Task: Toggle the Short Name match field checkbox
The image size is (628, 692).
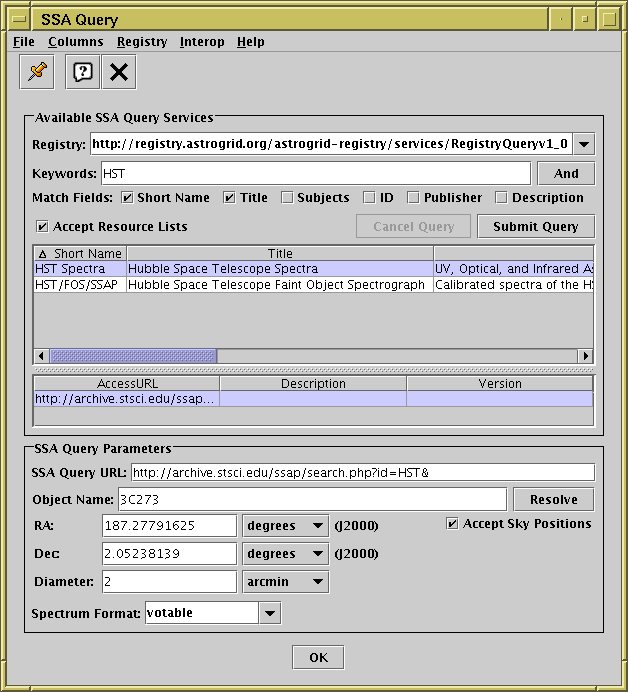Action: (127, 198)
